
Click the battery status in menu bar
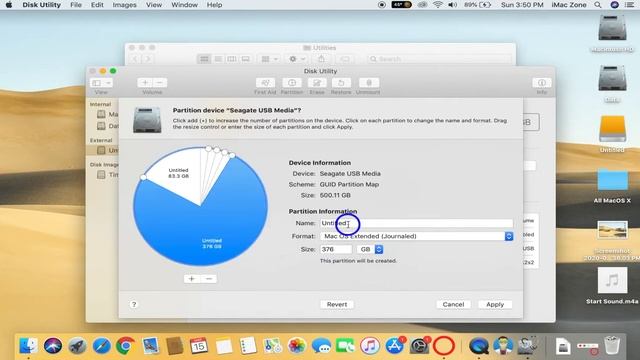coord(478,5)
